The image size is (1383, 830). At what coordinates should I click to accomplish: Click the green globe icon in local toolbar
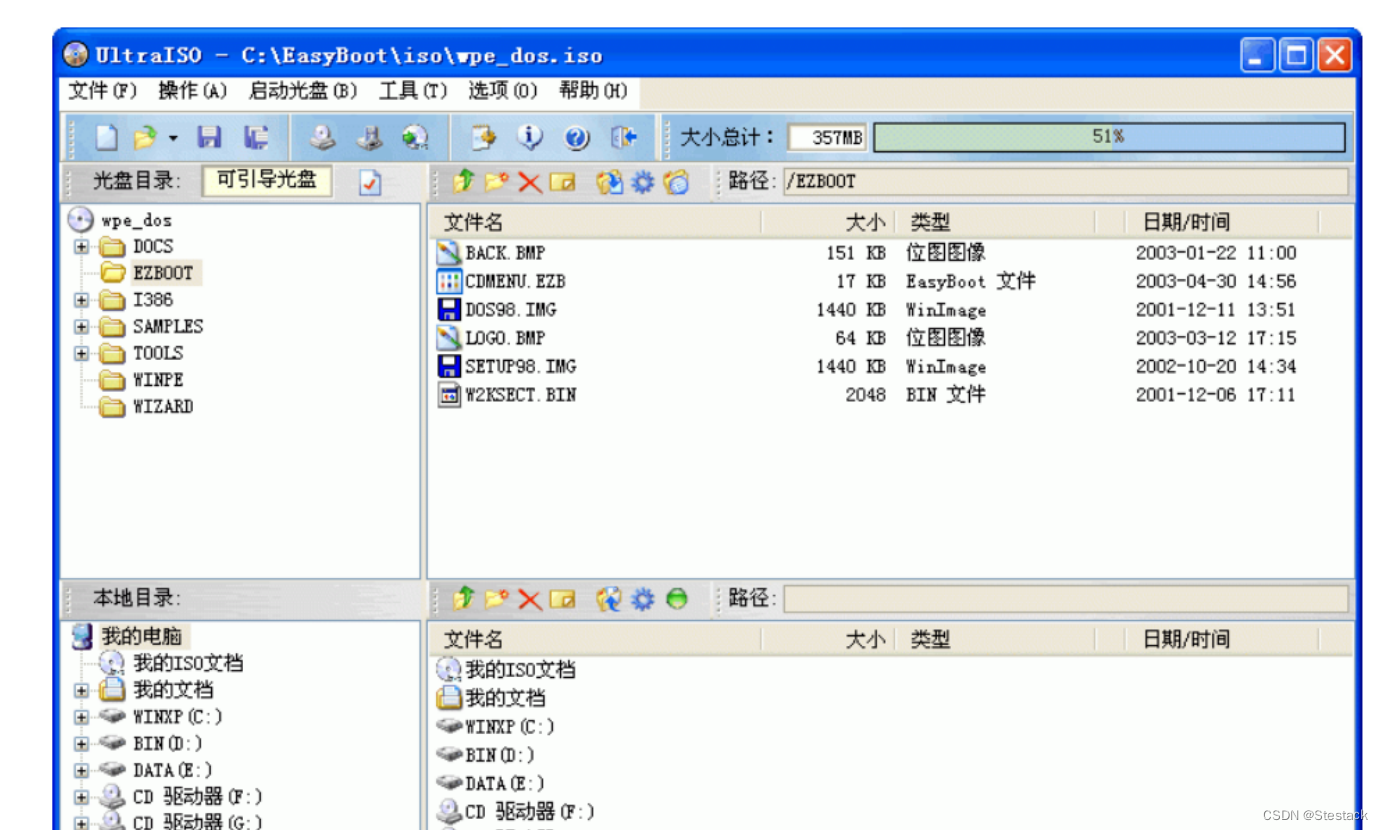(x=677, y=599)
